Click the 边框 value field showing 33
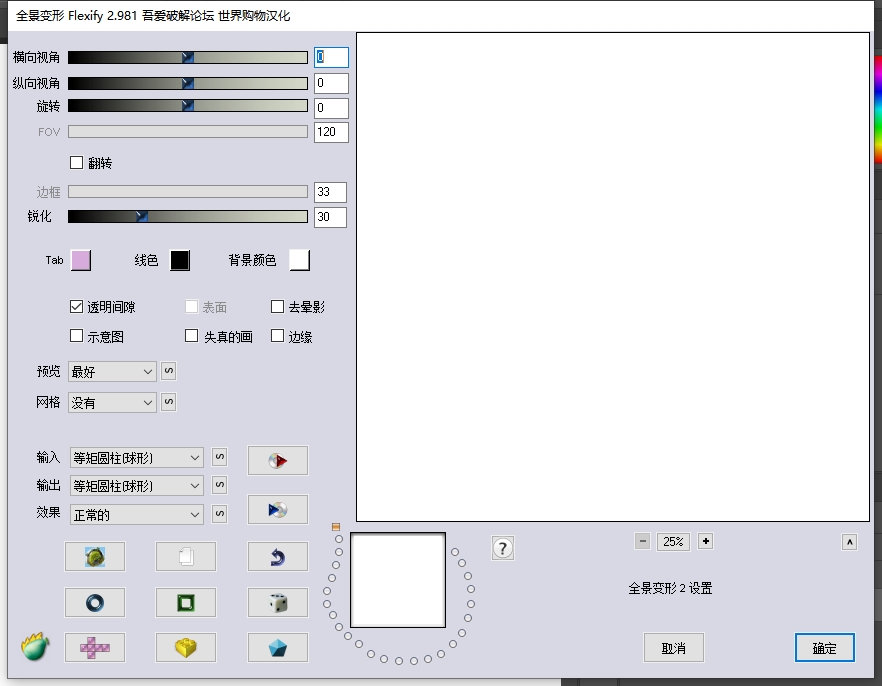Screen dimensions: 882x686 330,192
